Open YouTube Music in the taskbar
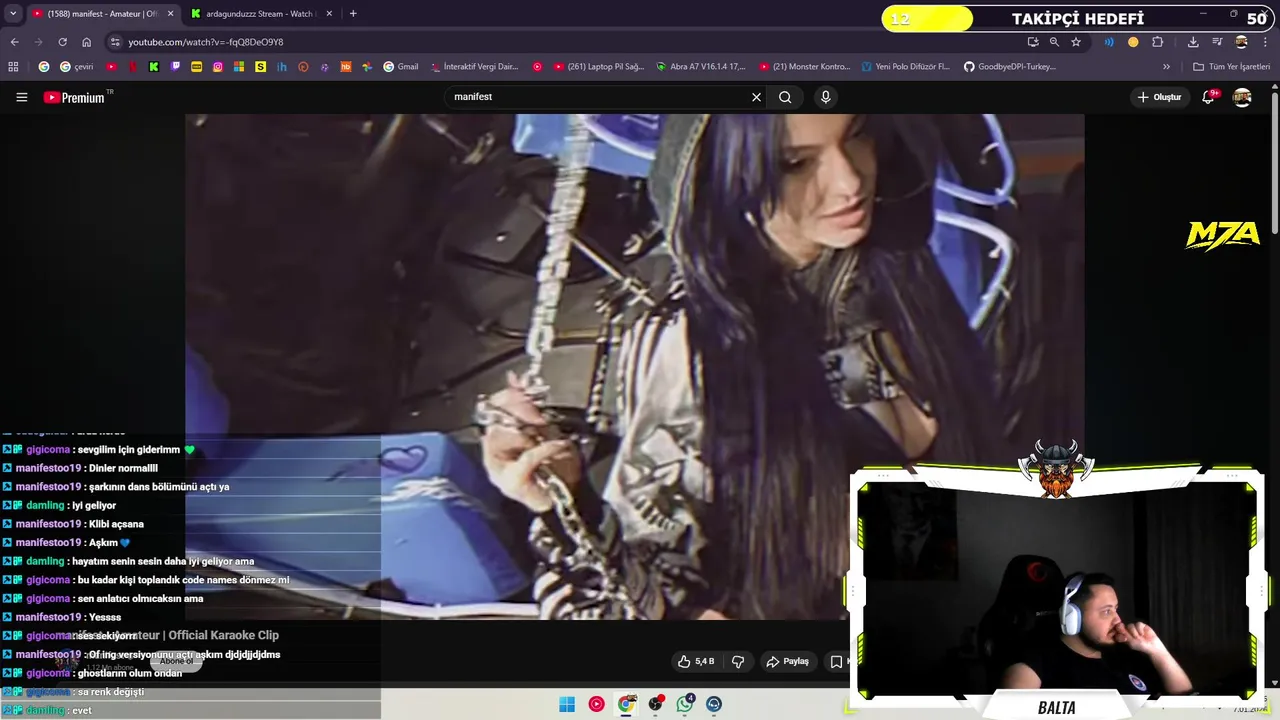The width and height of the screenshot is (1280, 720). pos(596,704)
